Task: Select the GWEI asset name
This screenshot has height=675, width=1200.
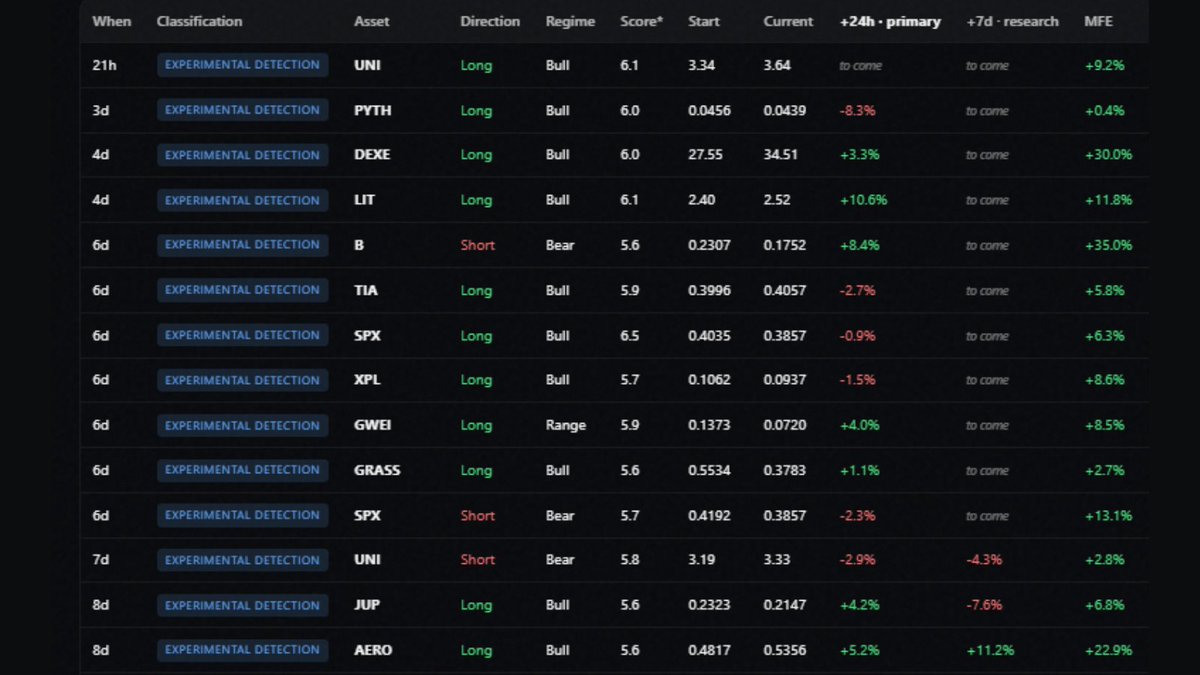Action: pyautogui.click(x=372, y=425)
